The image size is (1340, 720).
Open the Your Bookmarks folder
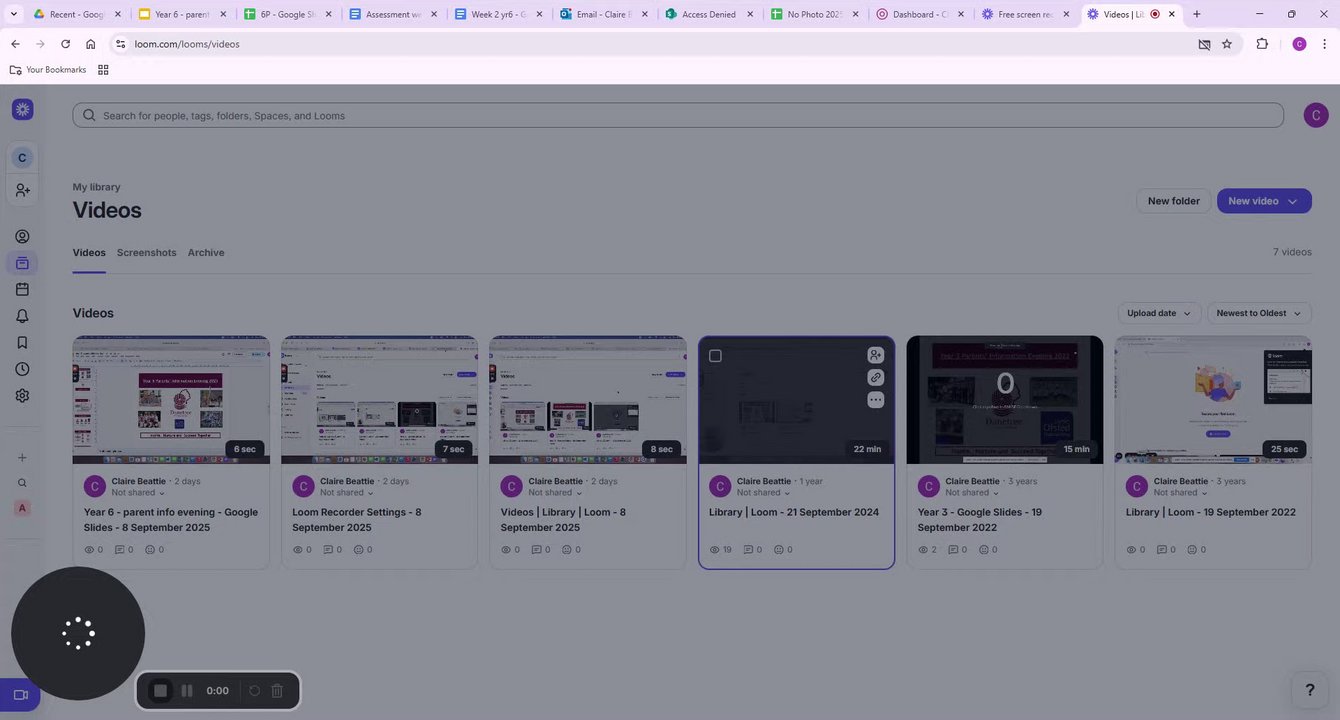[x=47, y=70]
